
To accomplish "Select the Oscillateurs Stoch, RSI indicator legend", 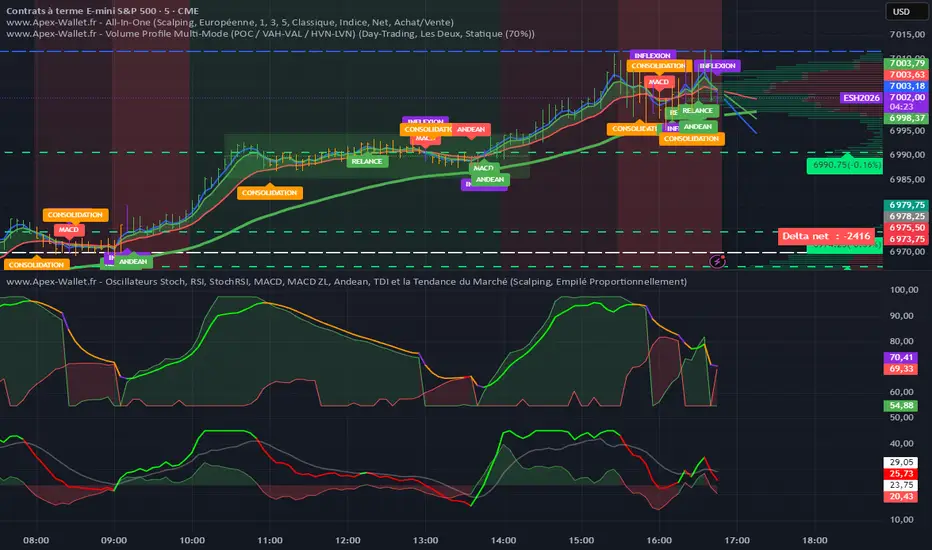I will (347, 281).
